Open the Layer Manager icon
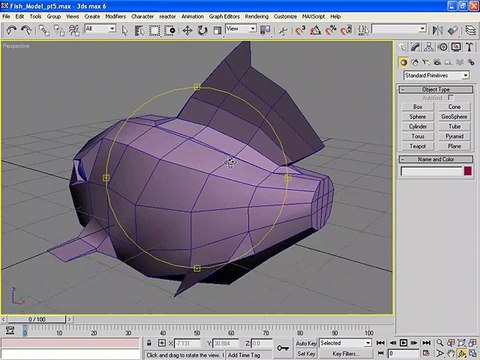Viewport: 480px width, 360px height. [470, 30]
